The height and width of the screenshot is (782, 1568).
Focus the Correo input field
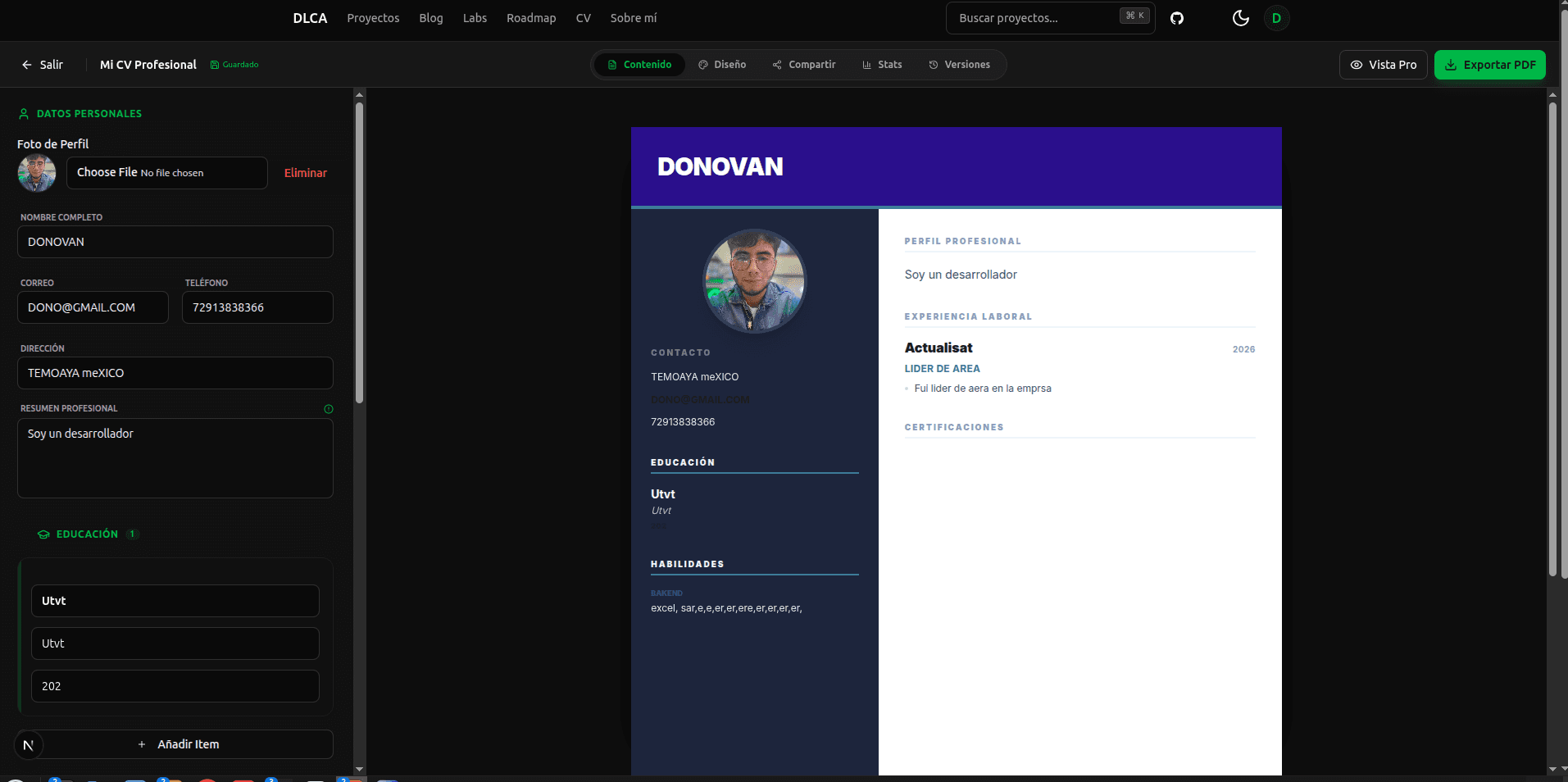93,307
